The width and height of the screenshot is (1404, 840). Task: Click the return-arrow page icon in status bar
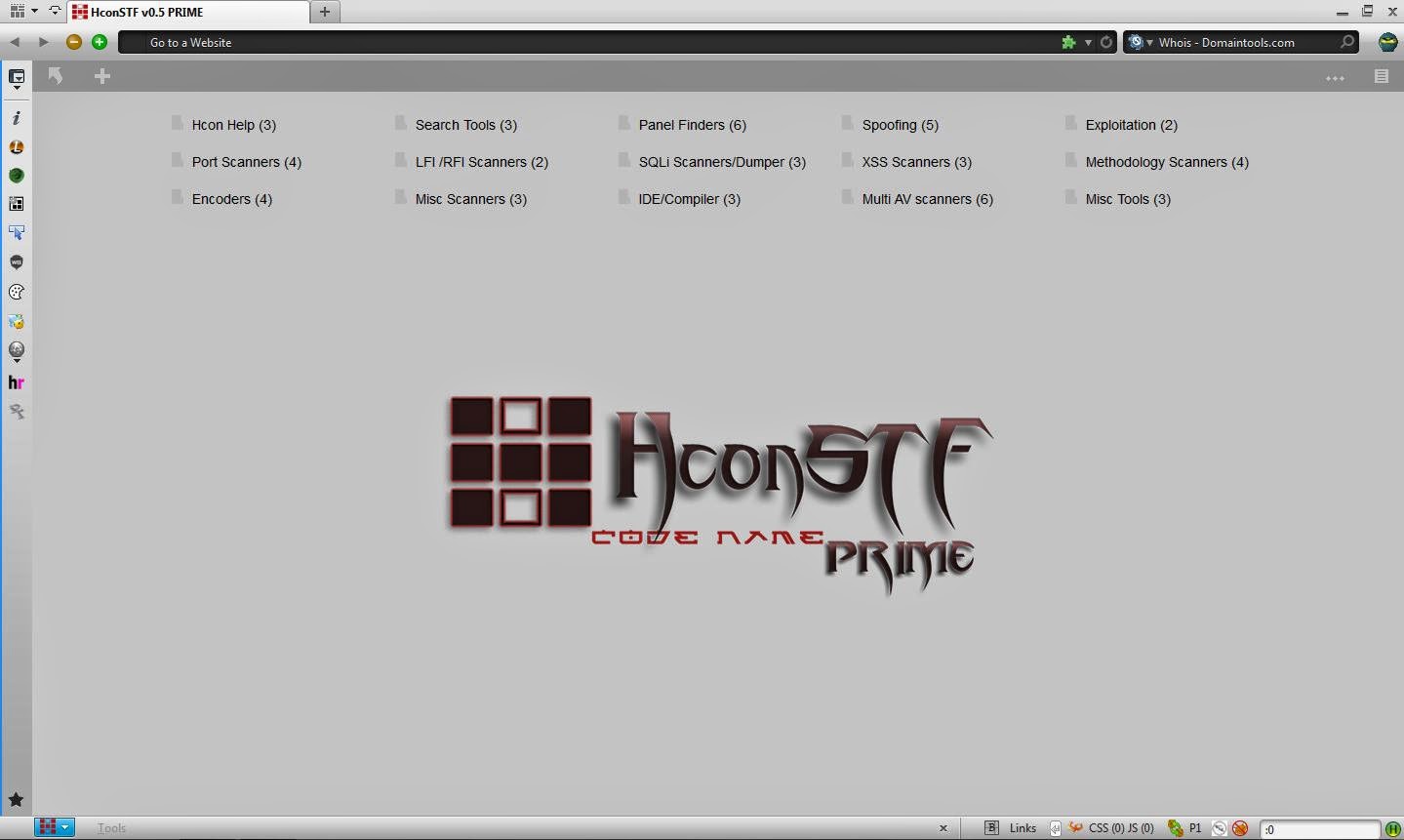(1055, 828)
